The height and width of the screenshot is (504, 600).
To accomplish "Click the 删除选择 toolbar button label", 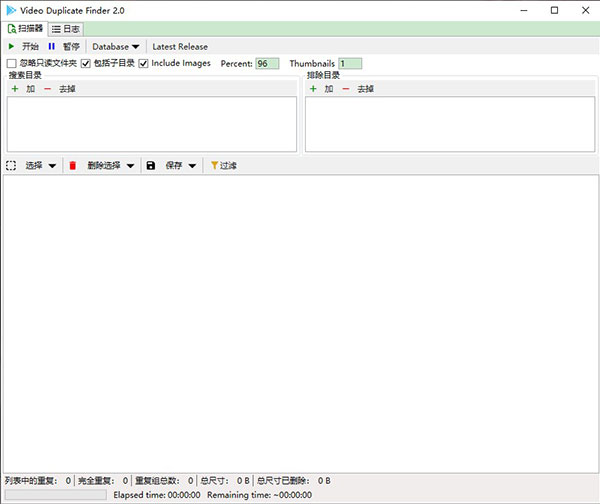I will coord(104,165).
